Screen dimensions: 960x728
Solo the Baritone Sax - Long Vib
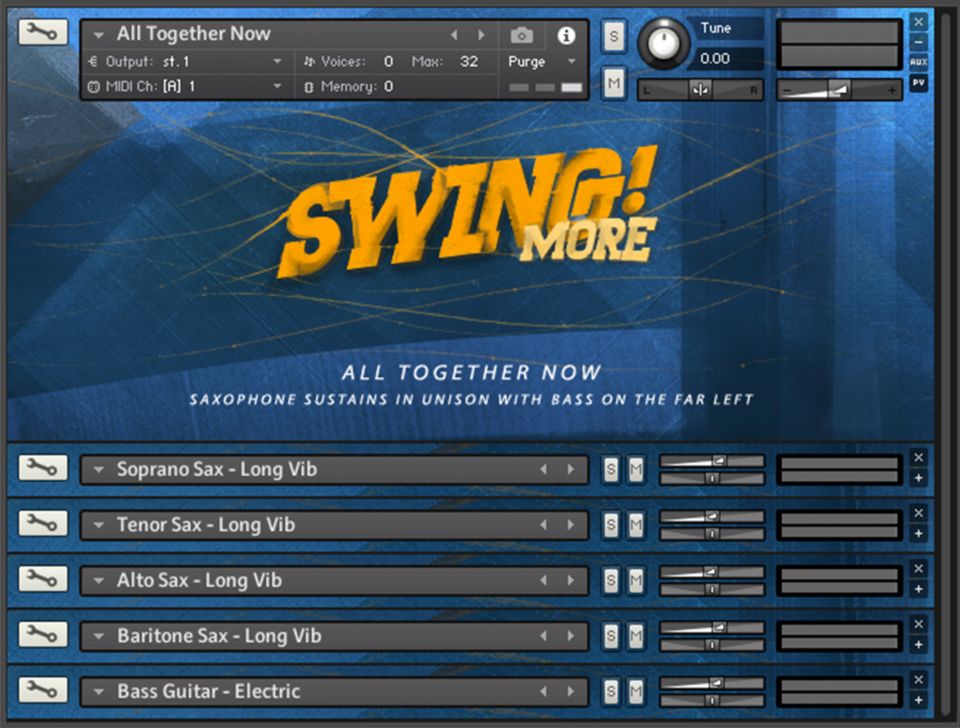[611, 636]
